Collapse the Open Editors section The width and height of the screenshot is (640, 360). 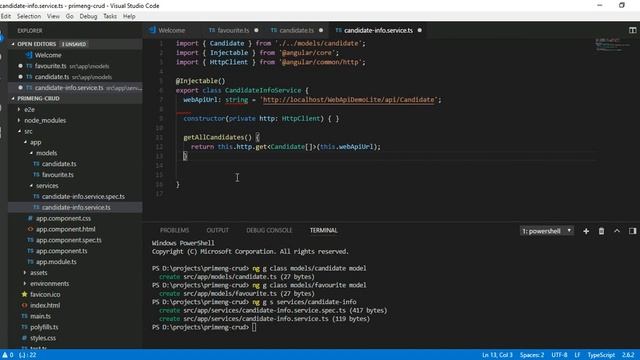tap(13, 44)
